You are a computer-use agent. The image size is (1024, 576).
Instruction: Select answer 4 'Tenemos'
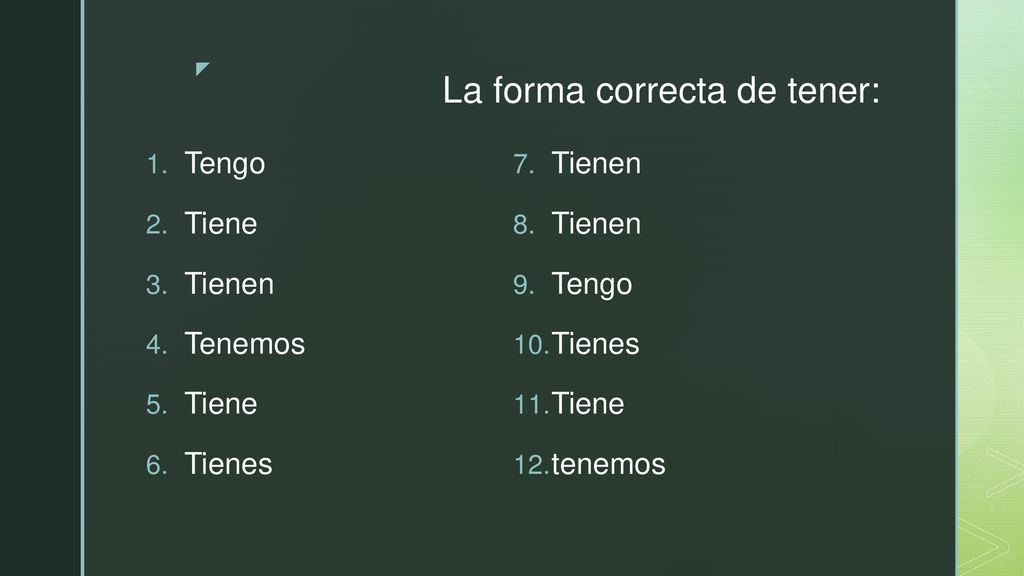tap(245, 344)
